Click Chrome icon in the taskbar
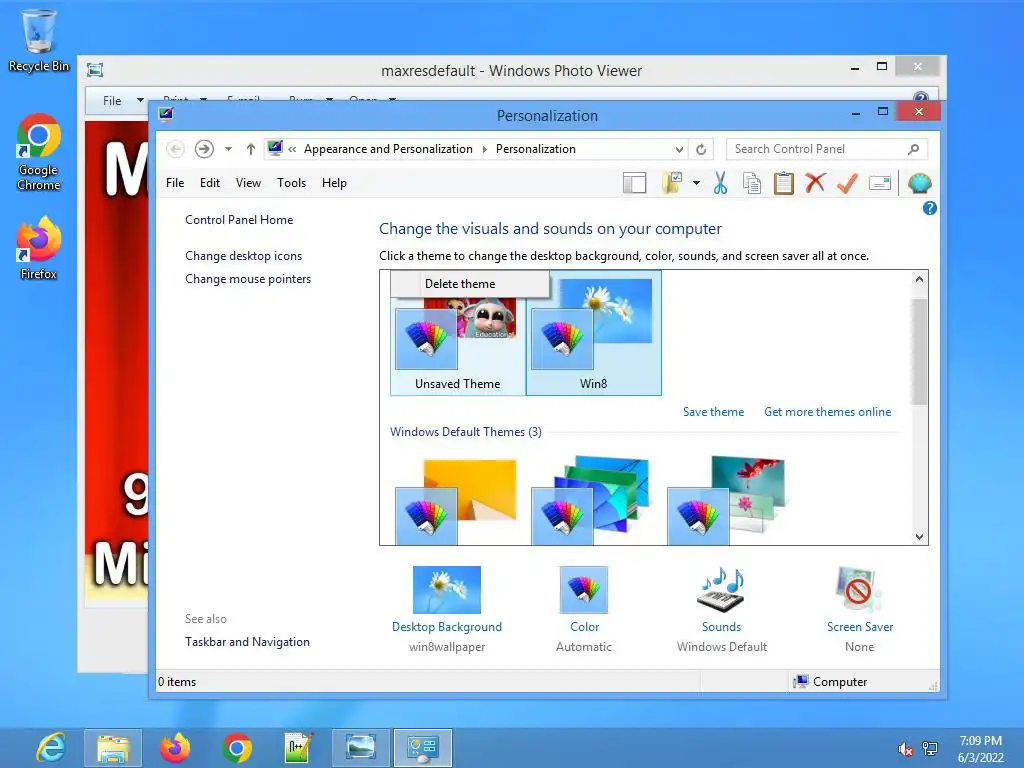The image size is (1024, 768). (x=237, y=748)
